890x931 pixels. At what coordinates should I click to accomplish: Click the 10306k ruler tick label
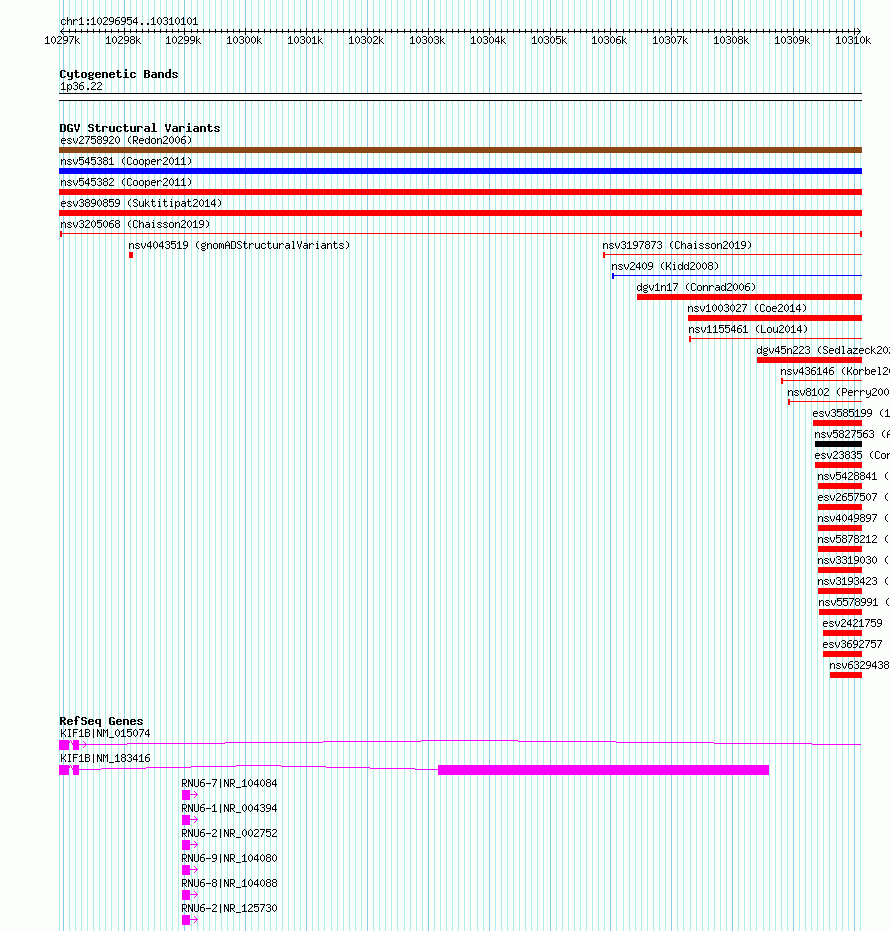(609, 40)
